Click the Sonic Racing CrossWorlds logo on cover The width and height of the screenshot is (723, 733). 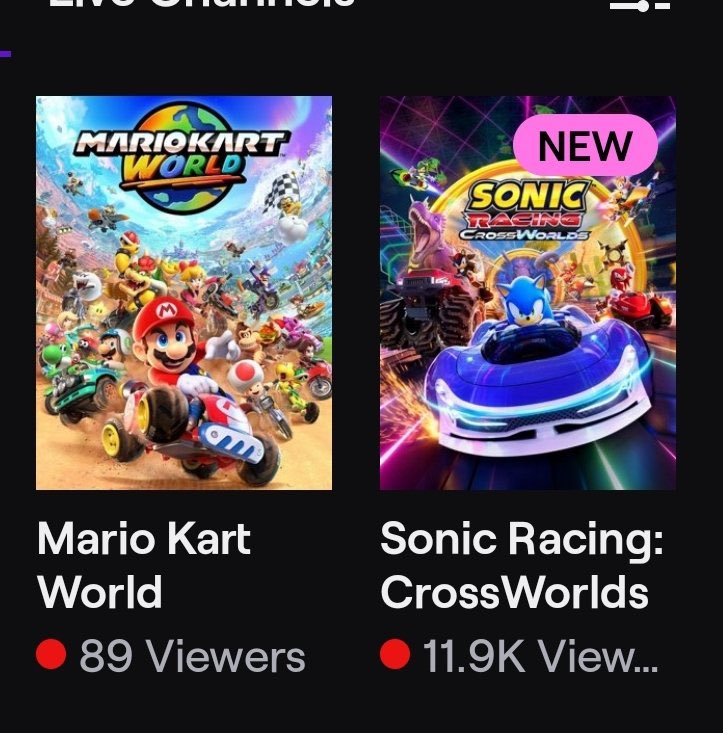tap(524, 211)
